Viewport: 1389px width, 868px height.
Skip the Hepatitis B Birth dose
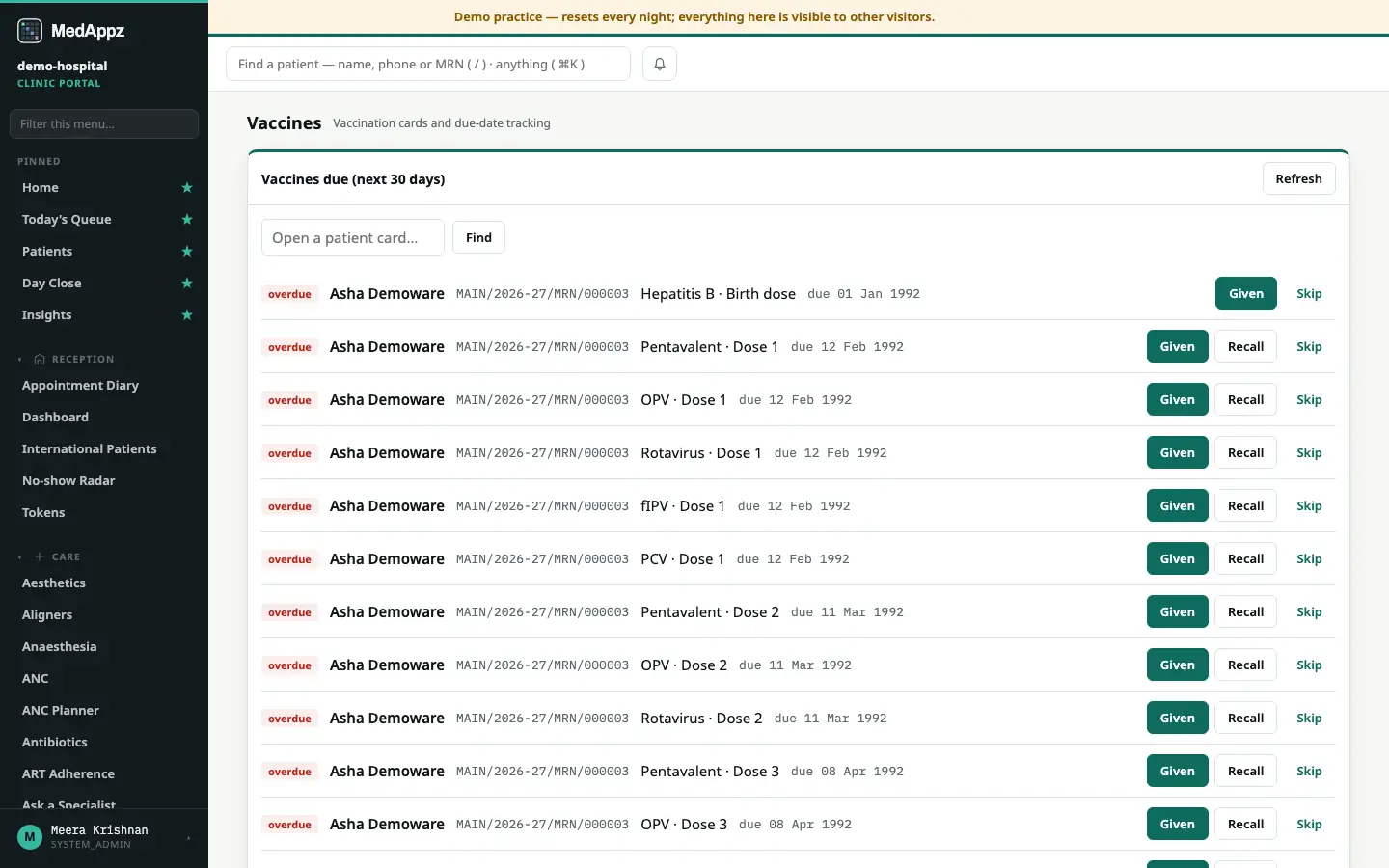click(1309, 294)
